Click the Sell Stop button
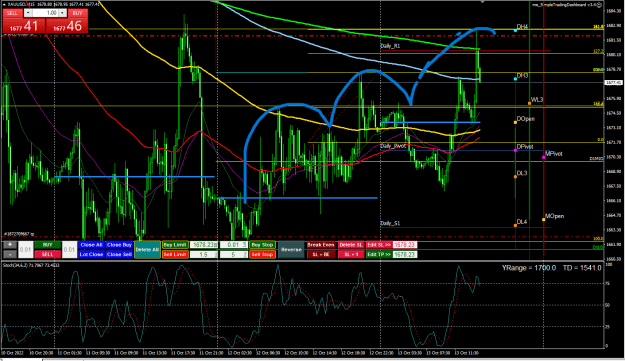This screenshot has width=625, height=361. pyautogui.click(x=262, y=254)
